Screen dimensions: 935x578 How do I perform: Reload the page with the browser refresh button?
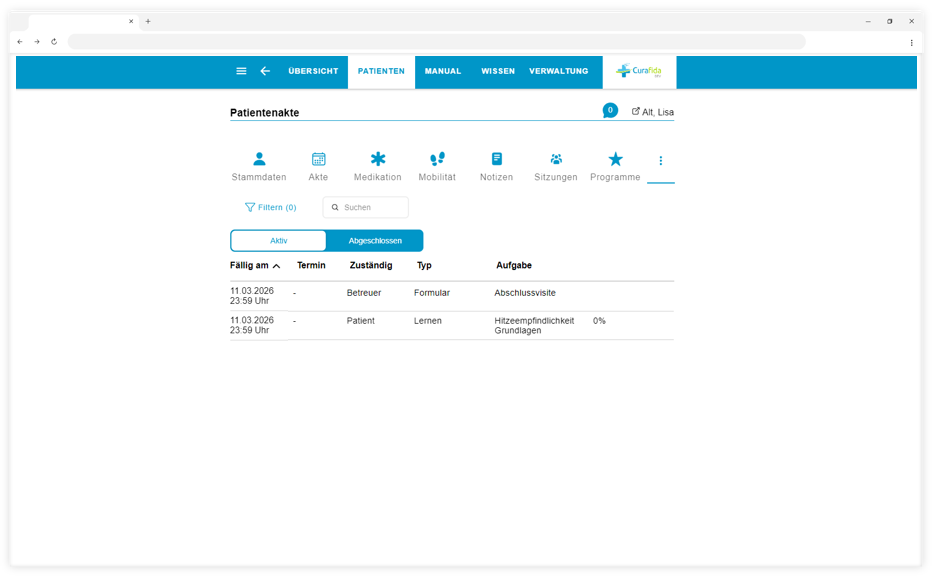tap(54, 42)
